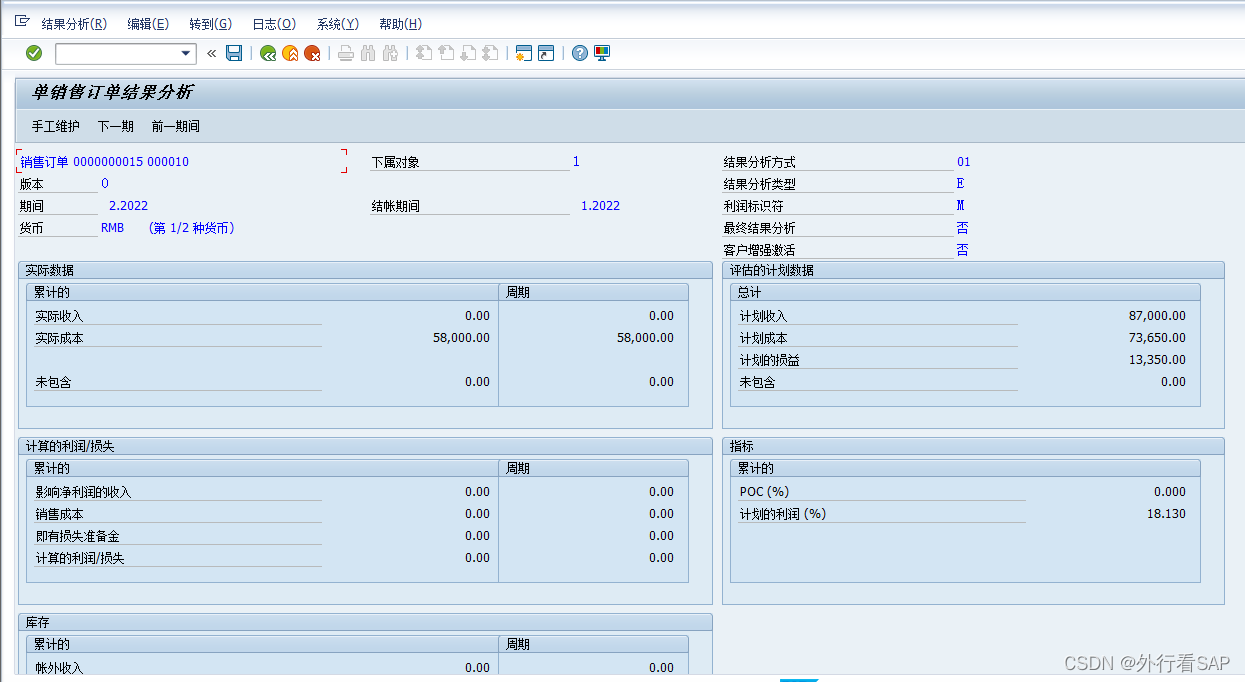Open the command field dropdown arrow

pos(186,54)
